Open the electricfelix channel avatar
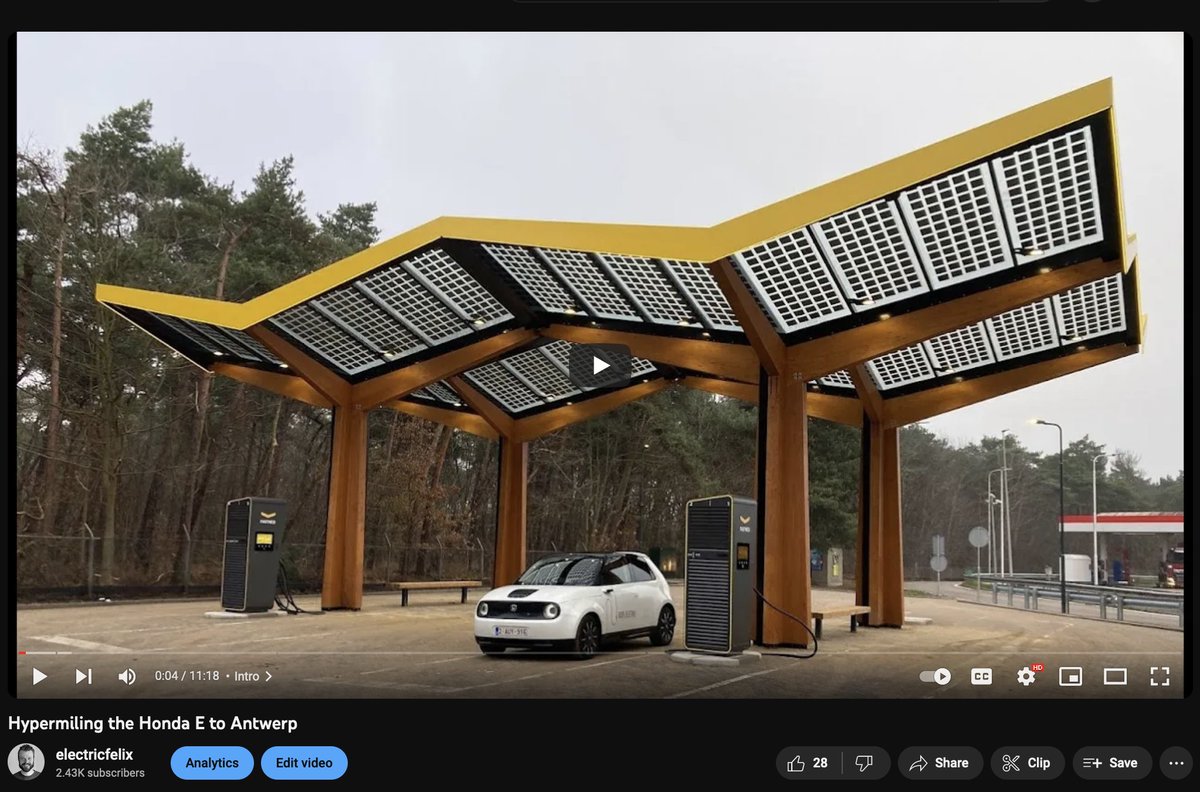 pyautogui.click(x=26, y=762)
